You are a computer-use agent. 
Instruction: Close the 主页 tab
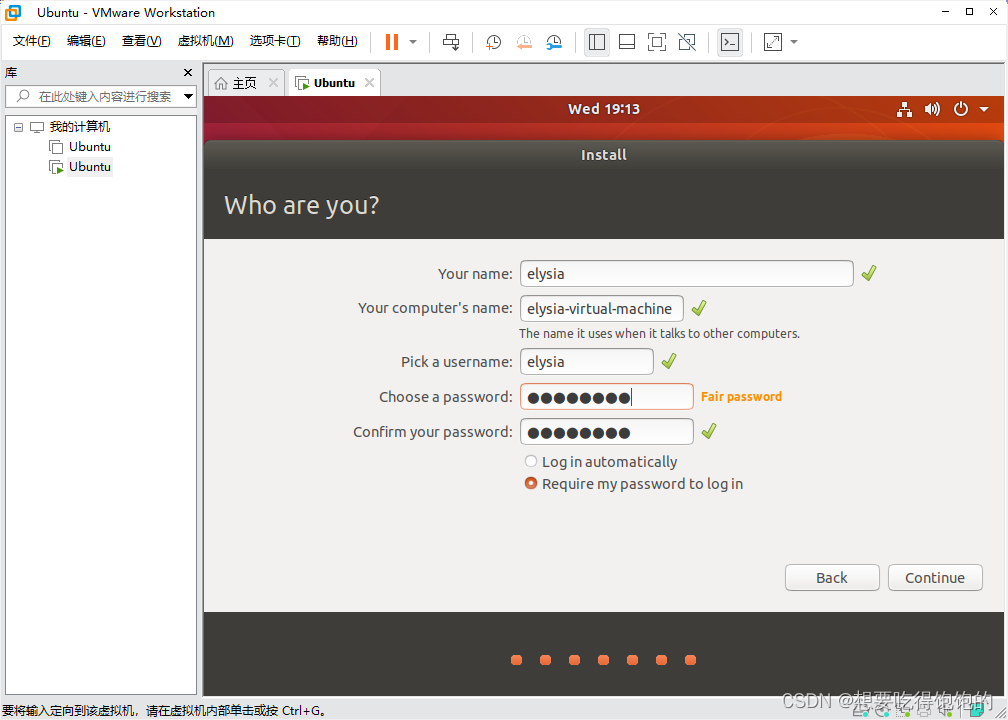pyautogui.click(x=273, y=82)
